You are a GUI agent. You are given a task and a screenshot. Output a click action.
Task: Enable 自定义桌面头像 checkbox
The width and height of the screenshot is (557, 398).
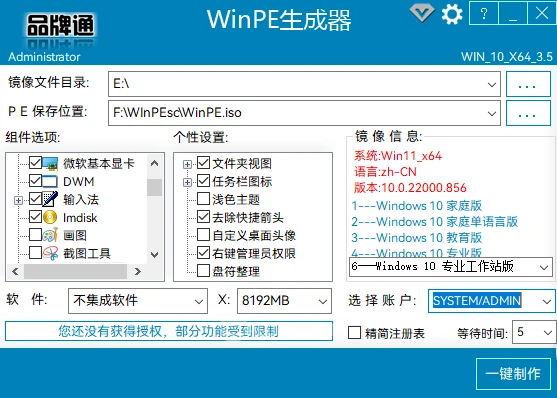(203, 235)
